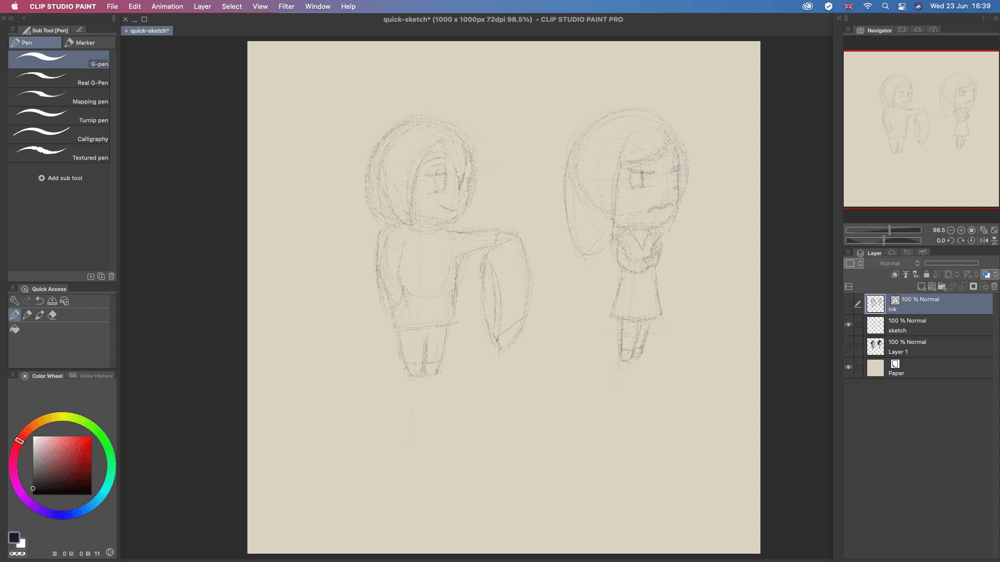This screenshot has height=562, width=1000.
Task: Show the hidden ink layer
Action: (x=848, y=304)
